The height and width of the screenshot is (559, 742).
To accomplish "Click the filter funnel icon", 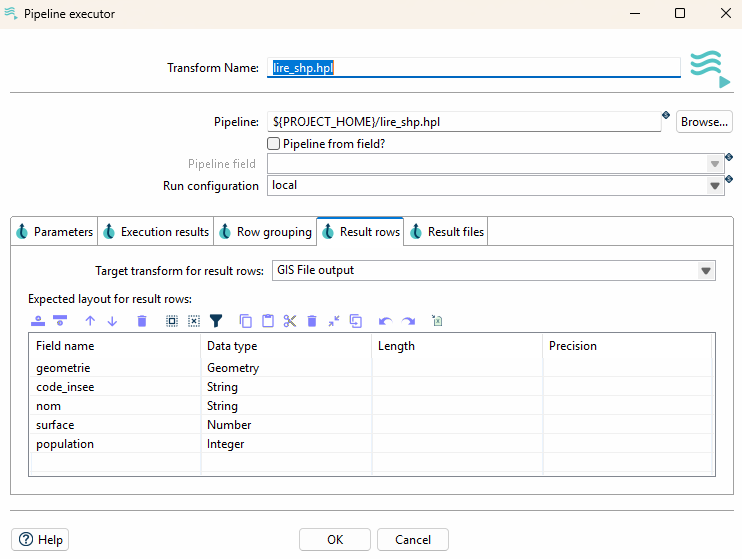I will [215, 321].
